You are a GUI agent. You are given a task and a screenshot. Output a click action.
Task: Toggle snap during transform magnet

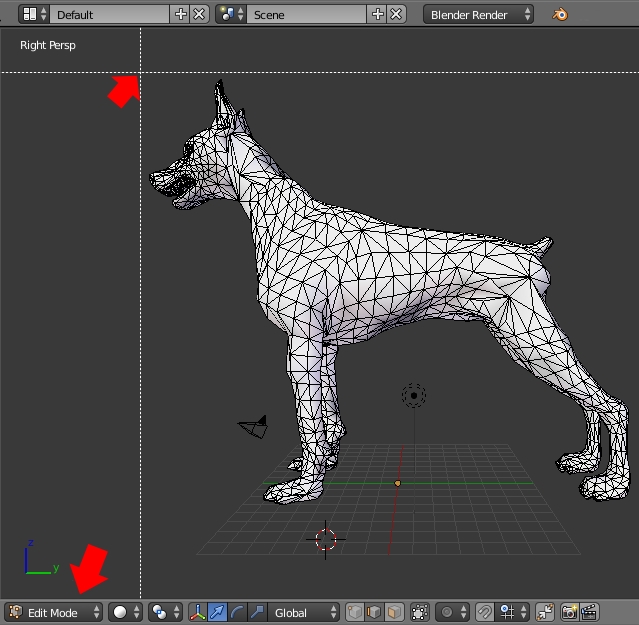[485, 612]
